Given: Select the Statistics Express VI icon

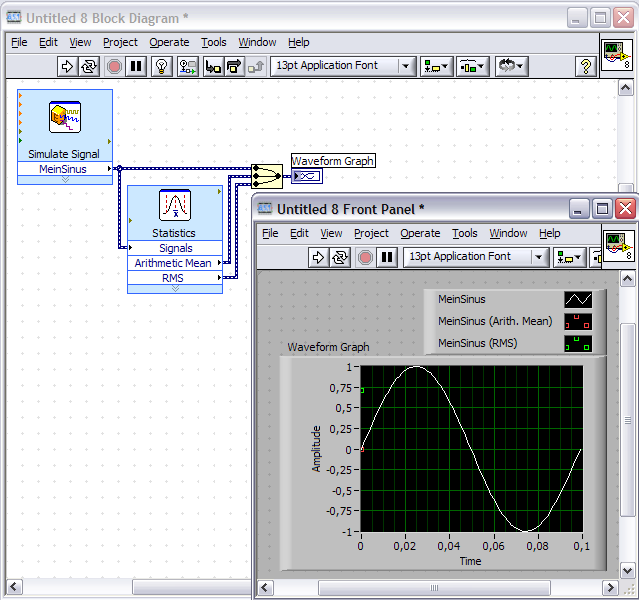Looking at the screenshot, I should pos(174,206).
